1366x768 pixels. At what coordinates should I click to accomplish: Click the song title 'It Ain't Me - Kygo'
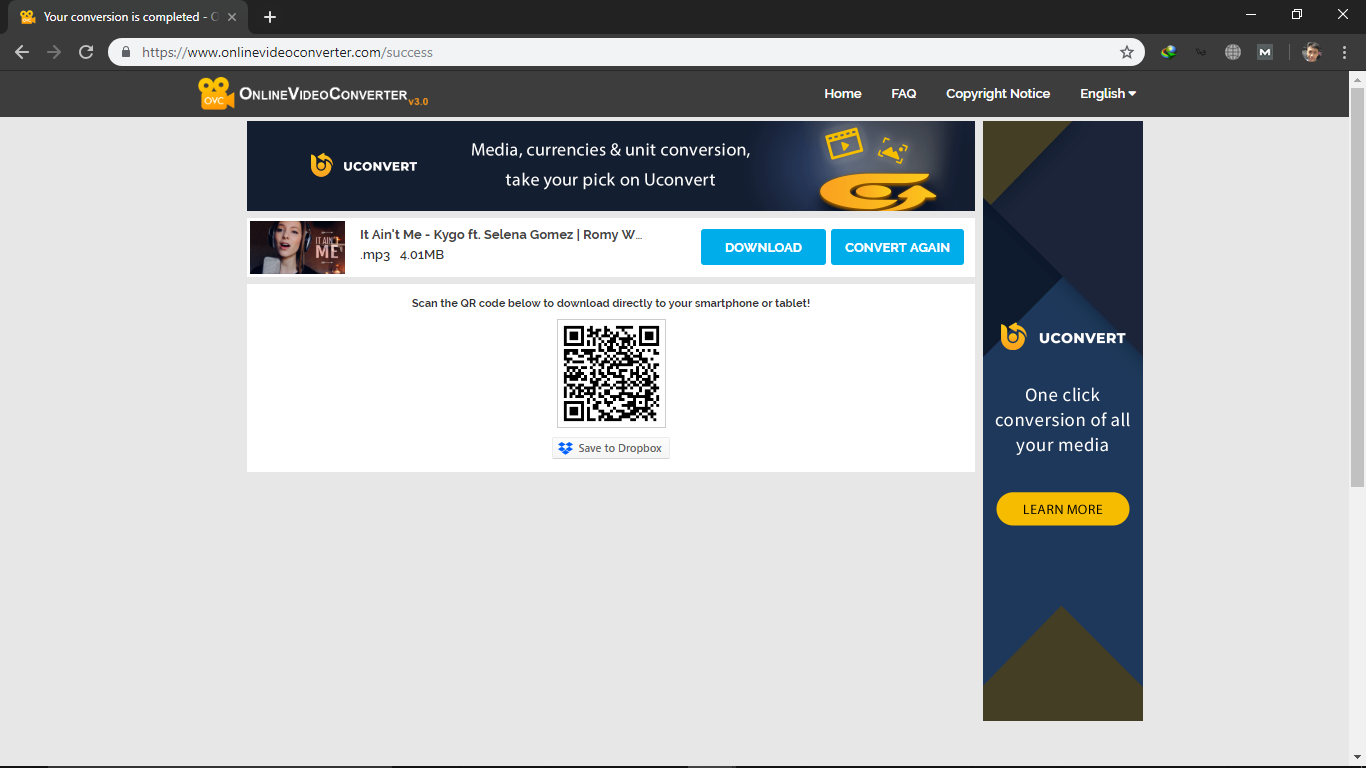[x=501, y=234]
